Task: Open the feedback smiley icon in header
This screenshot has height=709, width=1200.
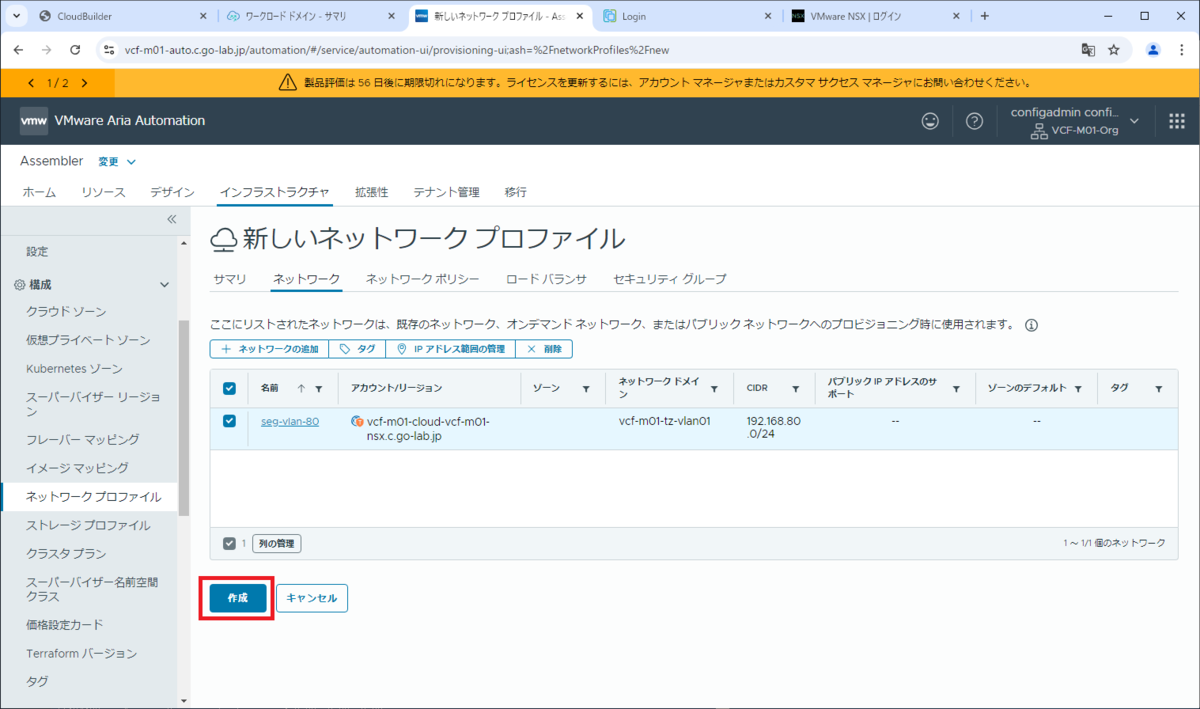Action: click(930, 121)
